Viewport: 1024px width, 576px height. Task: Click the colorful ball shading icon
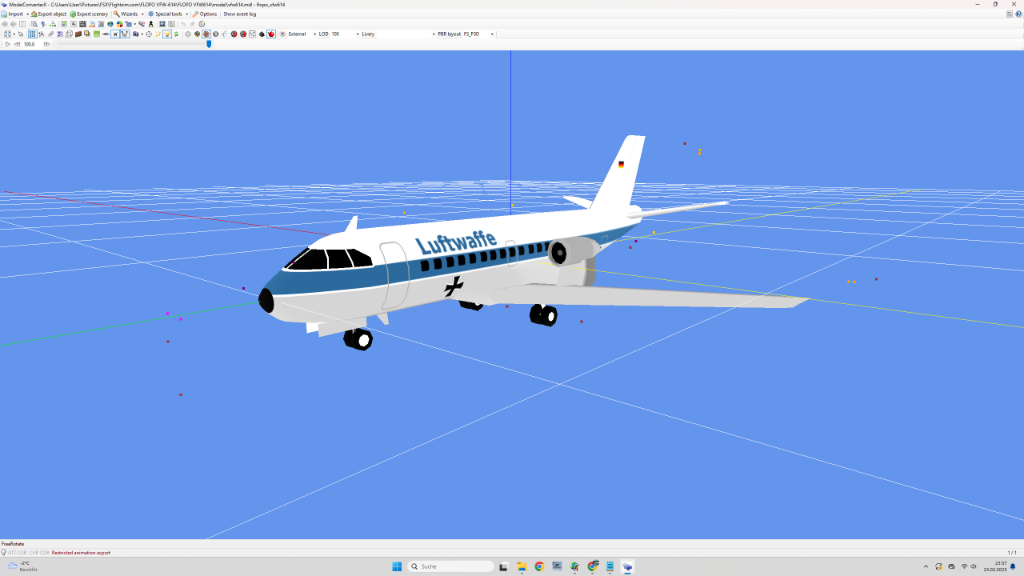(x=197, y=34)
